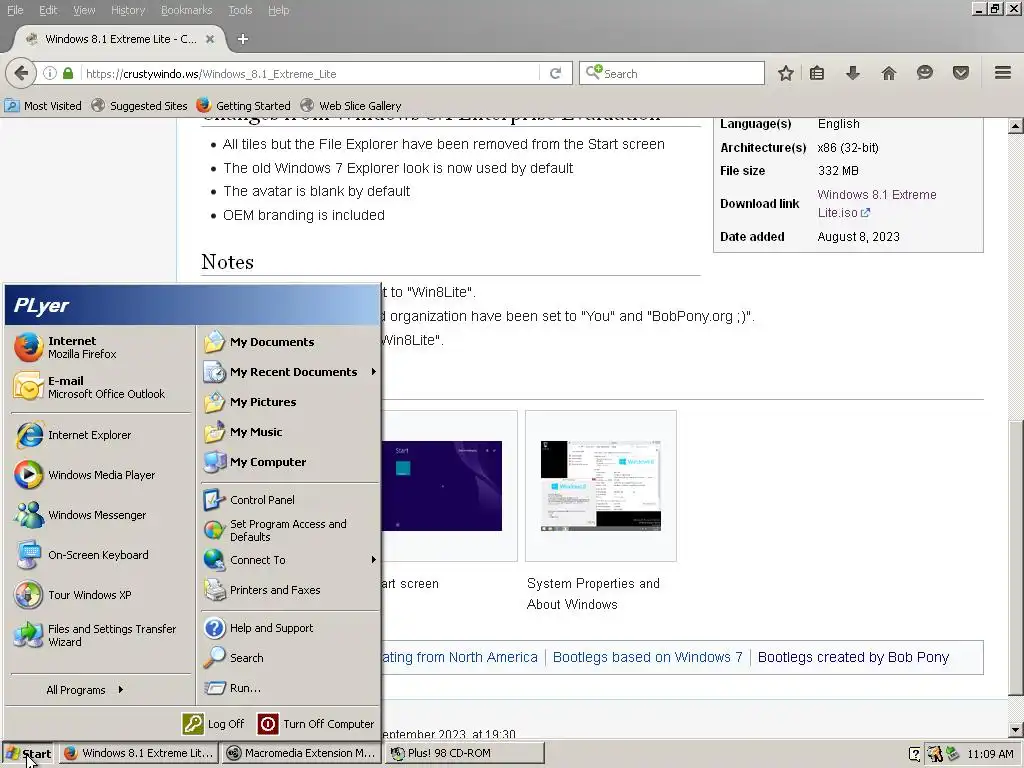Click the page scrollbar down arrow
This screenshot has height=768, width=1024.
[1016, 729]
